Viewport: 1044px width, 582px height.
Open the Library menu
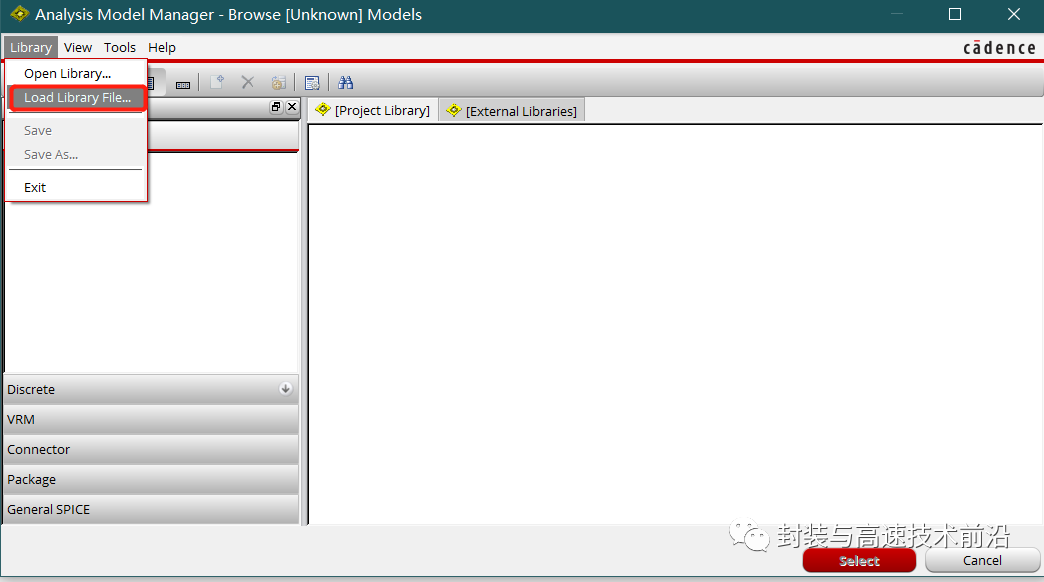point(31,47)
